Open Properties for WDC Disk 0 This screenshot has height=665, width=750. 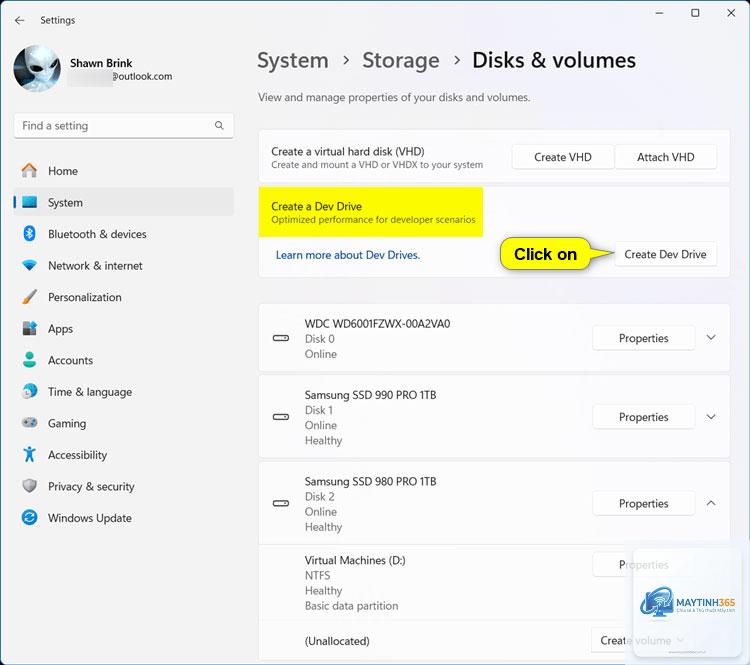643,338
